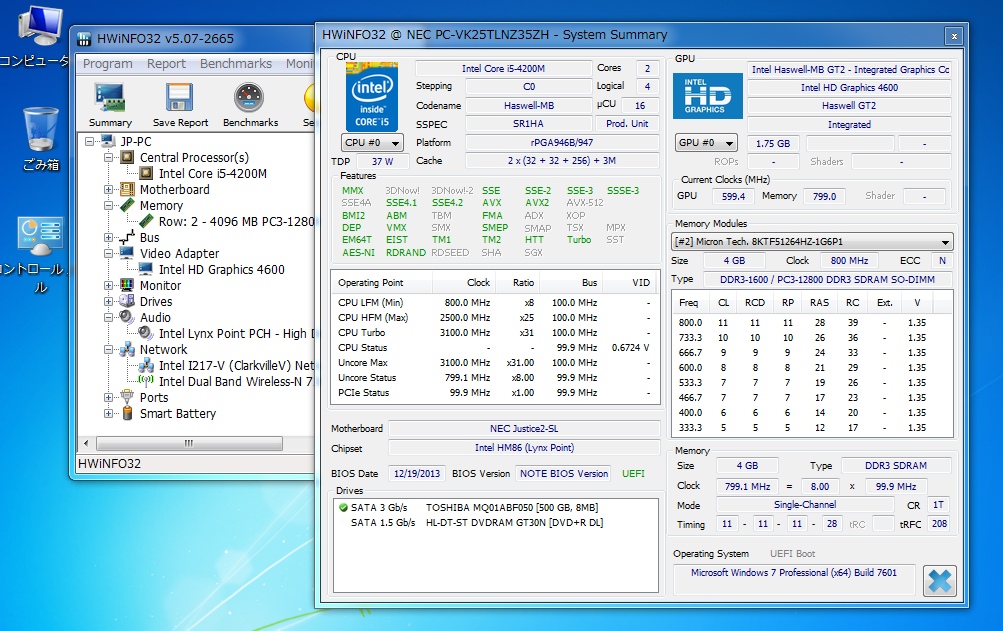The image size is (1003, 631).
Task: Expand the Bus tree node
Action: pos(108,237)
